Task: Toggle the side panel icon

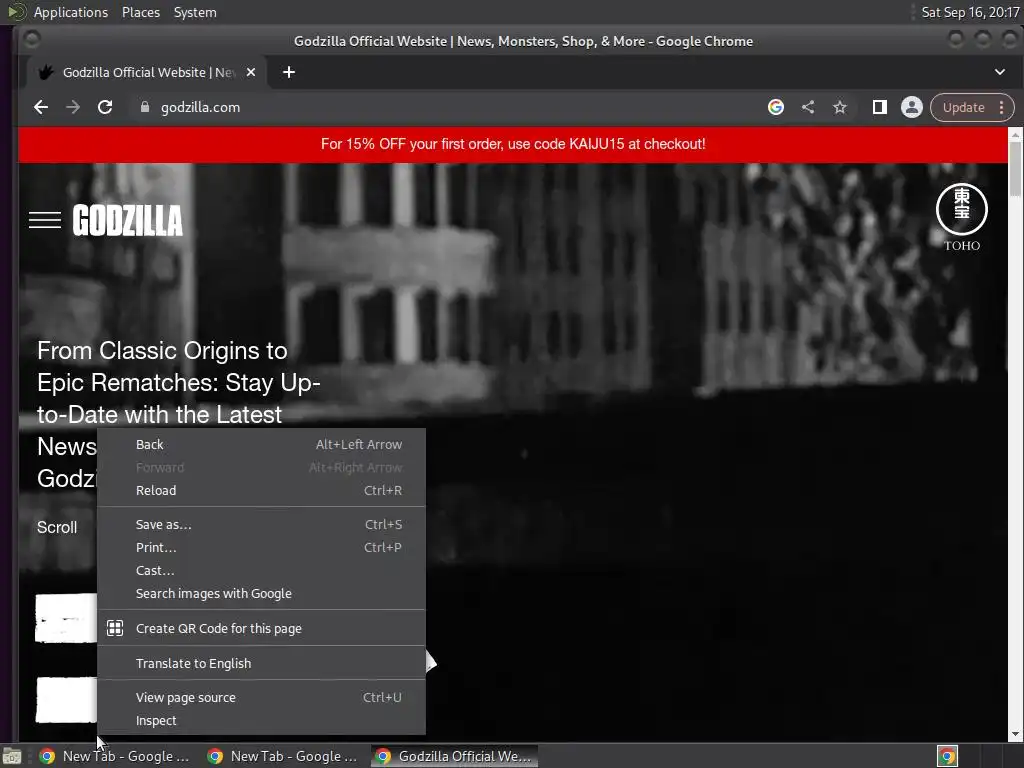Action: (879, 107)
